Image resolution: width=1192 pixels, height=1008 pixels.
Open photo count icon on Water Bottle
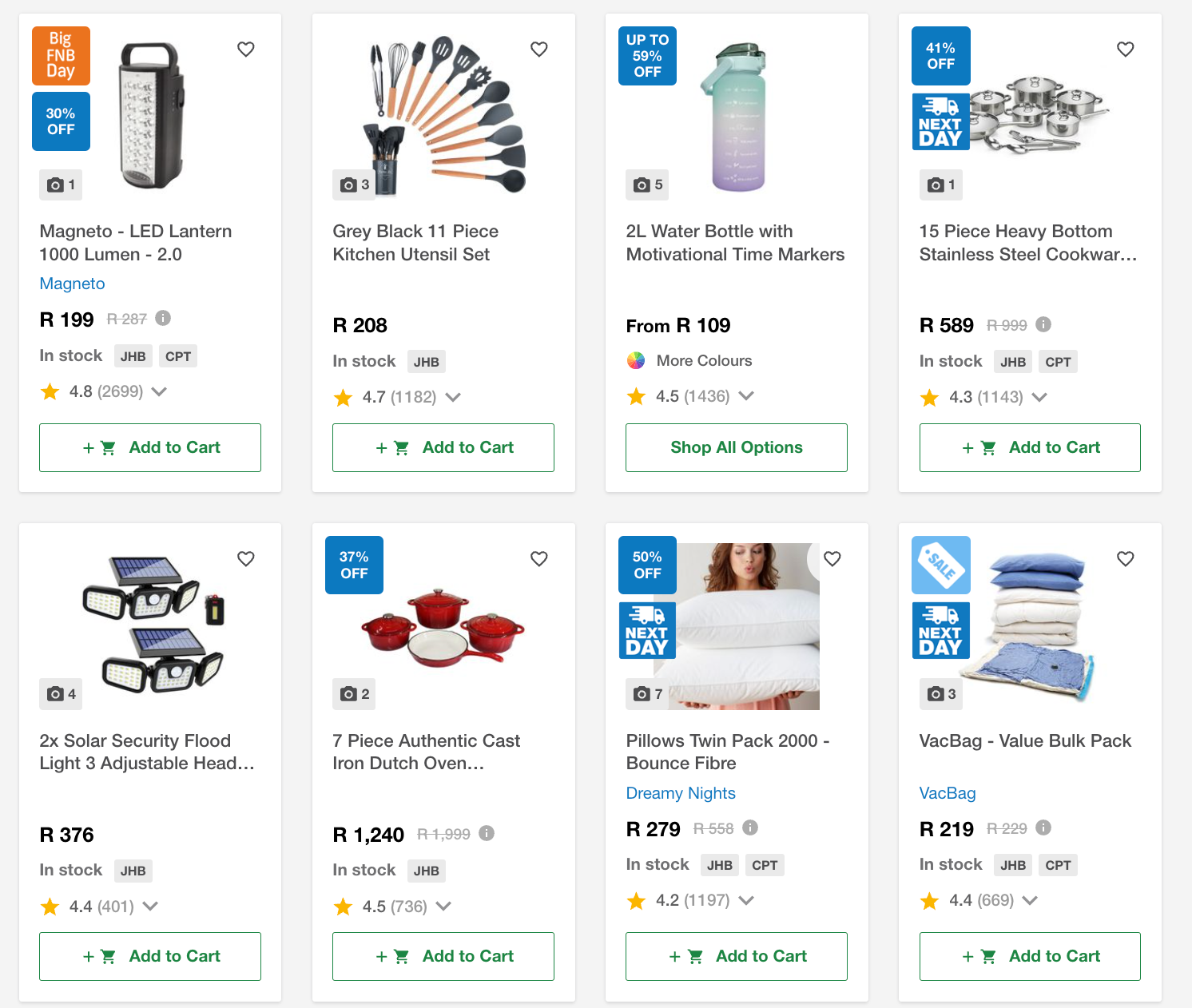[647, 185]
